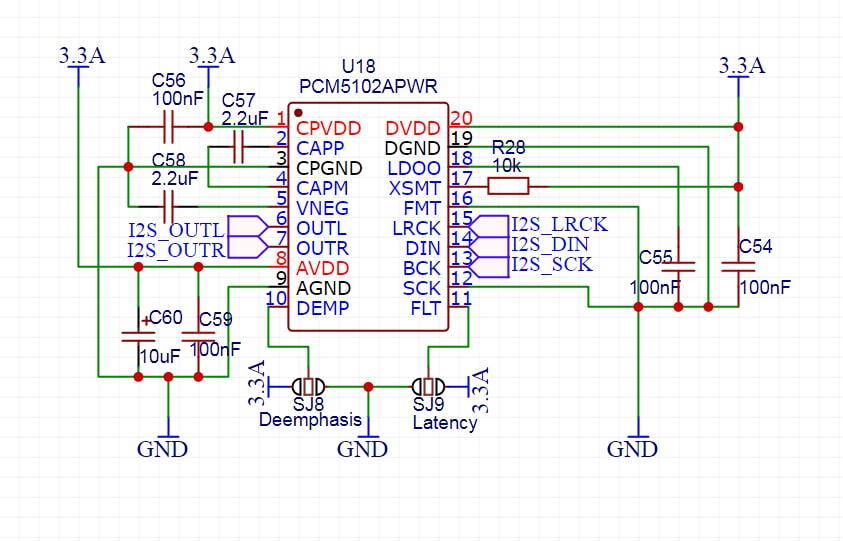Select solder jumper SJ8 symbol
The width and height of the screenshot is (843, 541).
click(309, 386)
